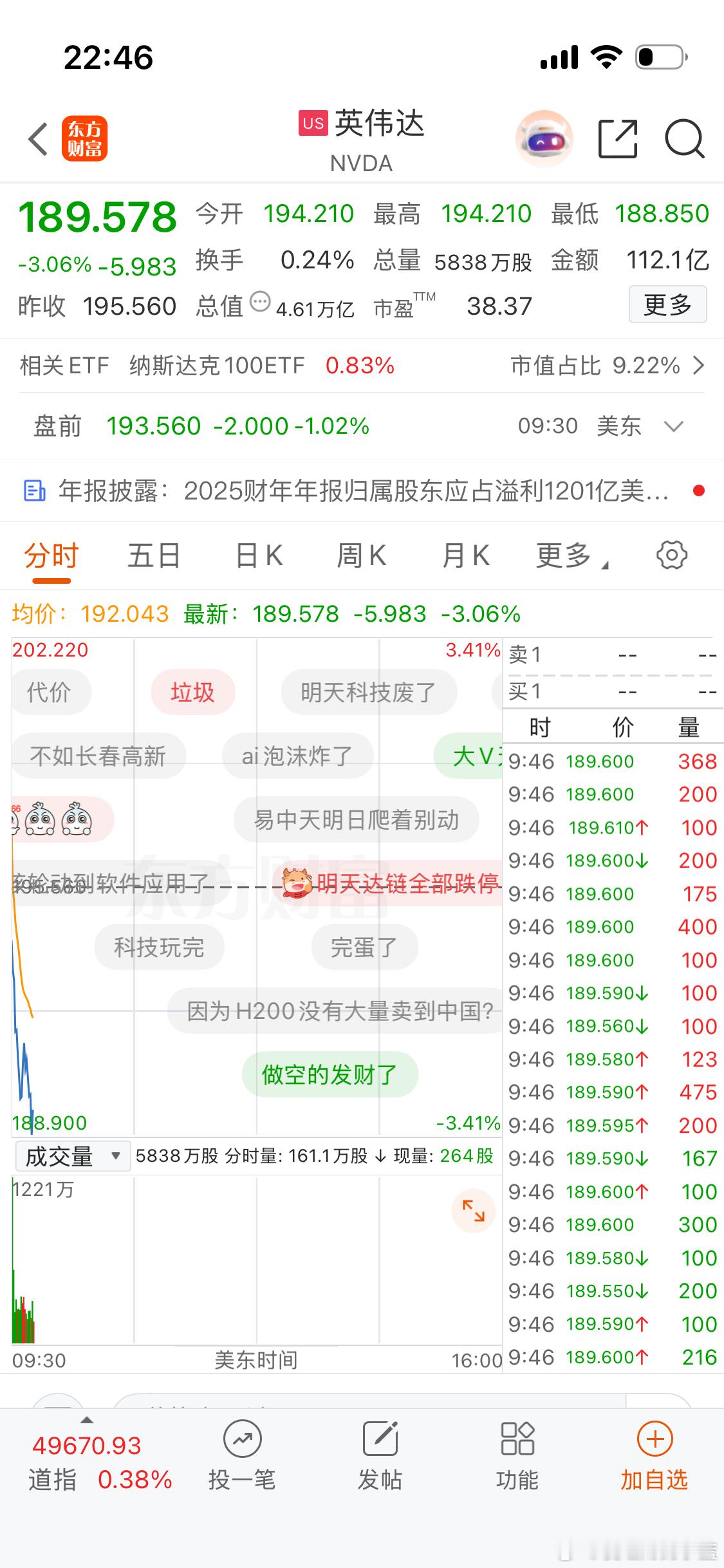Tap the 做空的发财了 comment bubble
Image resolution: width=724 pixels, height=1568 pixels.
(330, 1074)
